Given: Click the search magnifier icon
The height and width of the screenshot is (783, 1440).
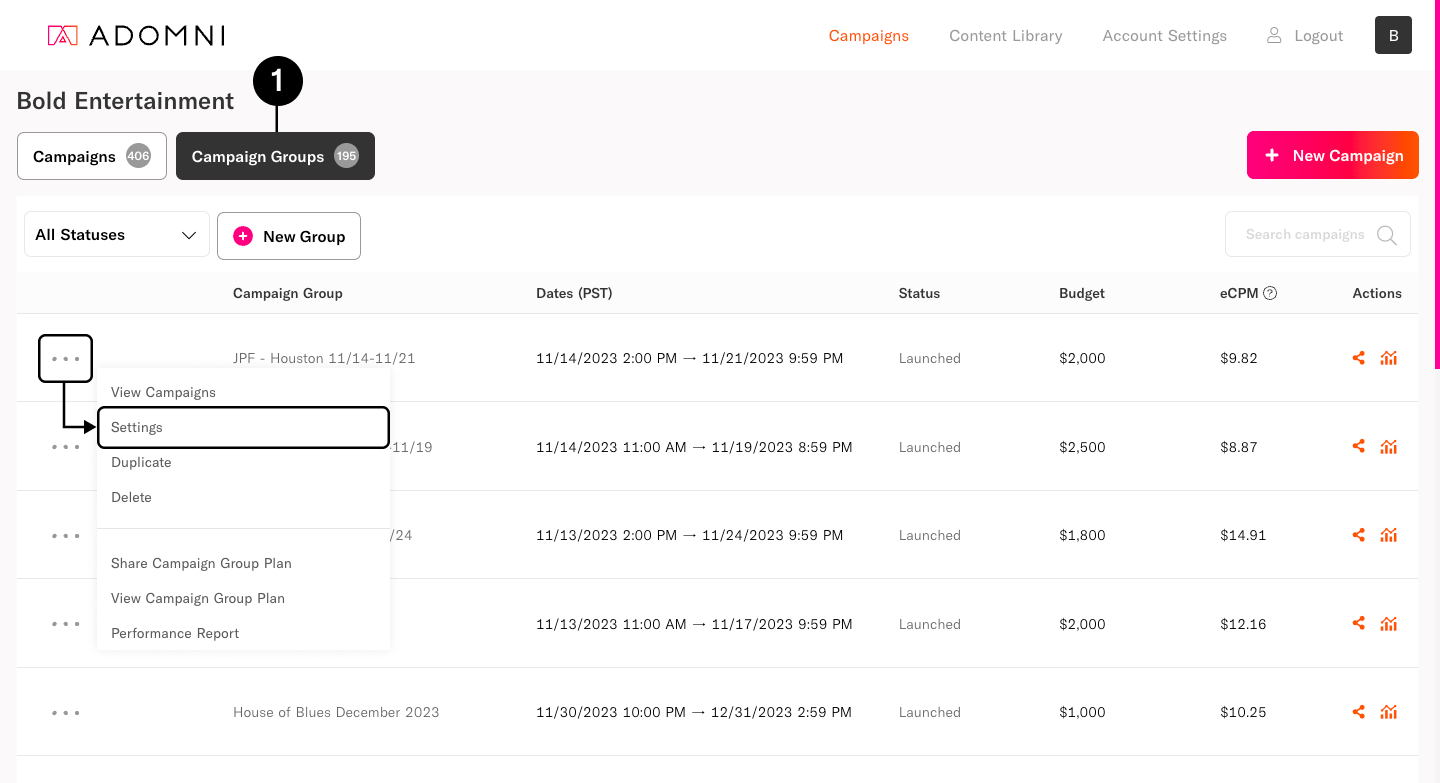Looking at the screenshot, I should click(1386, 235).
